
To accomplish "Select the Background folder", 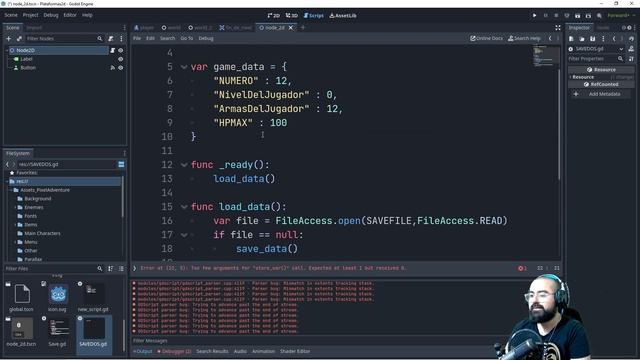I will (38, 199).
